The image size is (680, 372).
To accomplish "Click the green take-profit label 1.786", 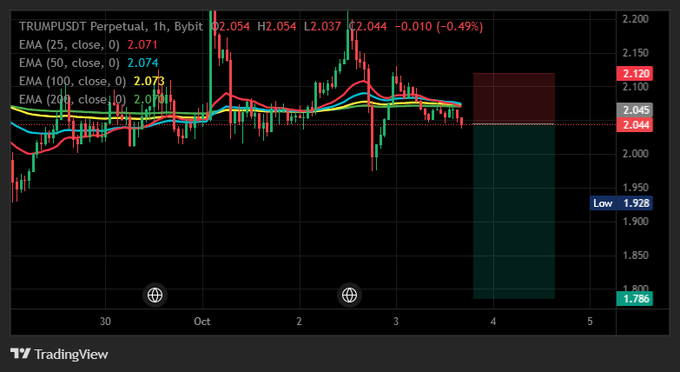I will coord(634,299).
